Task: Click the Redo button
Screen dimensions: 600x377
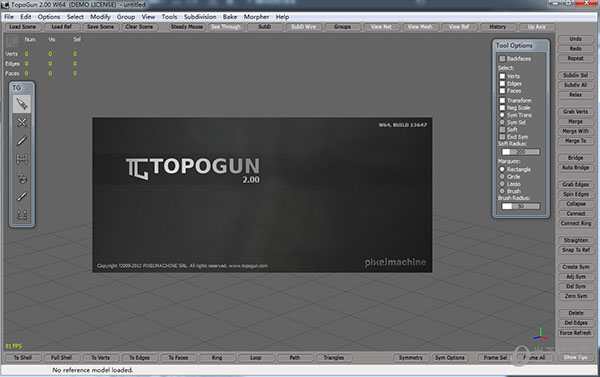Action: [576, 49]
